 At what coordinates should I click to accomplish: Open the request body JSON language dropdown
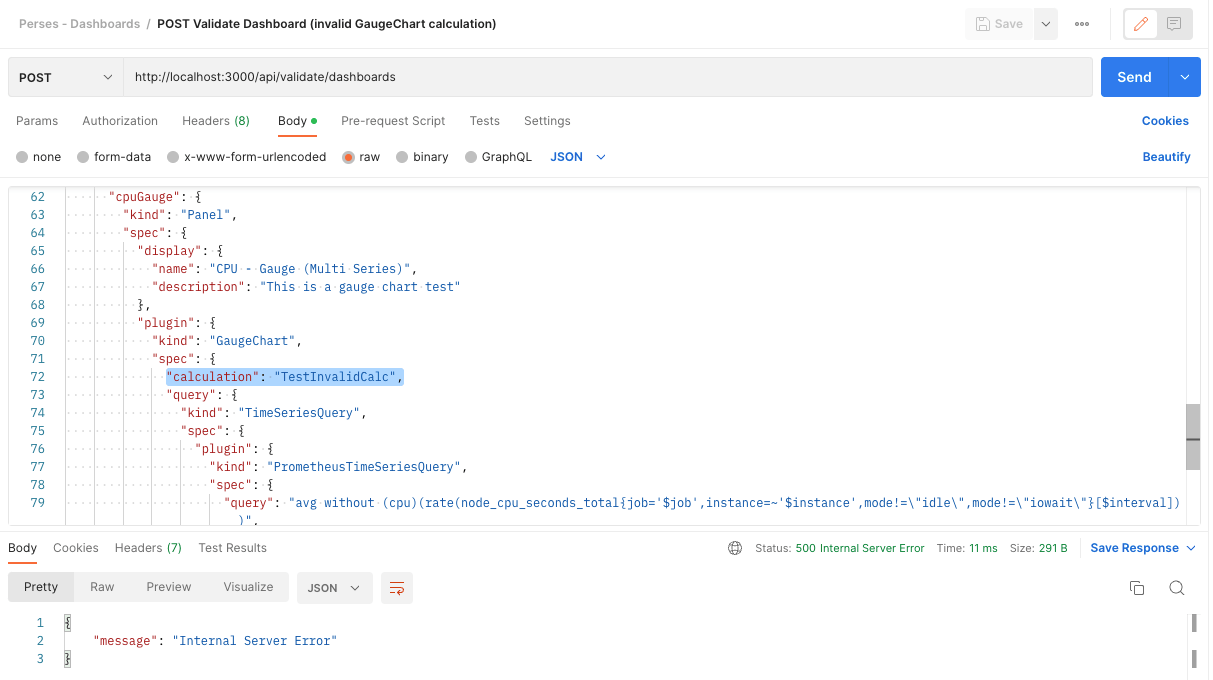coord(578,157)
